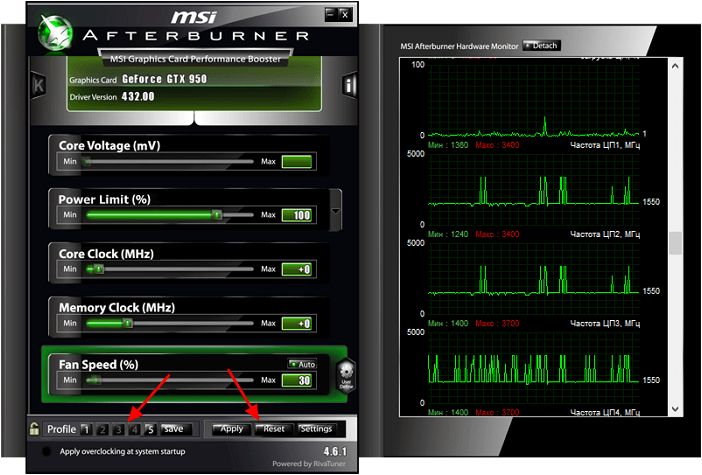Click the monitor scrollbar up arrow
The image size is (702, 475).
tap(675, 66)
